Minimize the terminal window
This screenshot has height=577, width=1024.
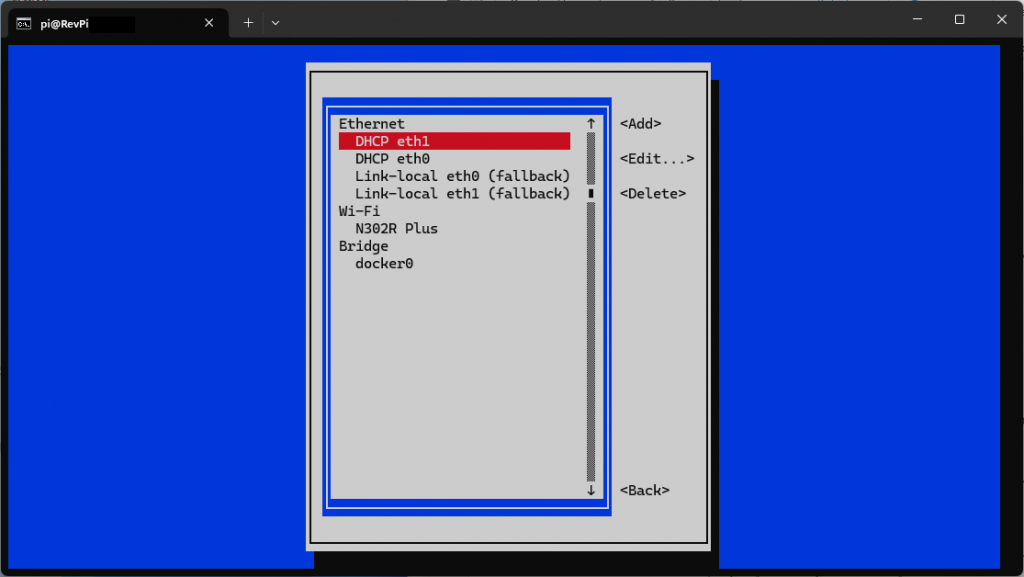pyautogui.click(x=918, y=20)
